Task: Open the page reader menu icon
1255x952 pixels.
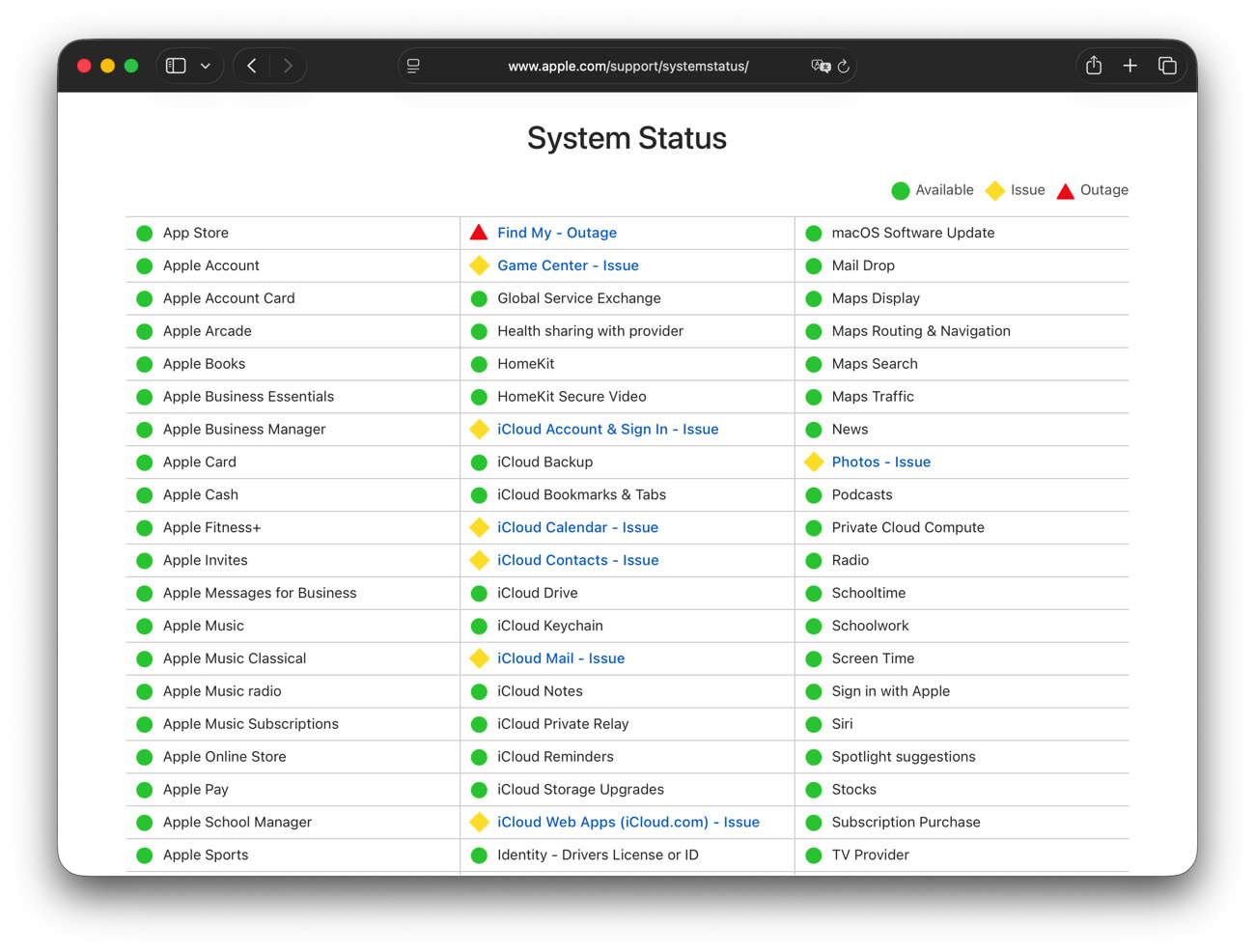Action: (x=413, y=66)
